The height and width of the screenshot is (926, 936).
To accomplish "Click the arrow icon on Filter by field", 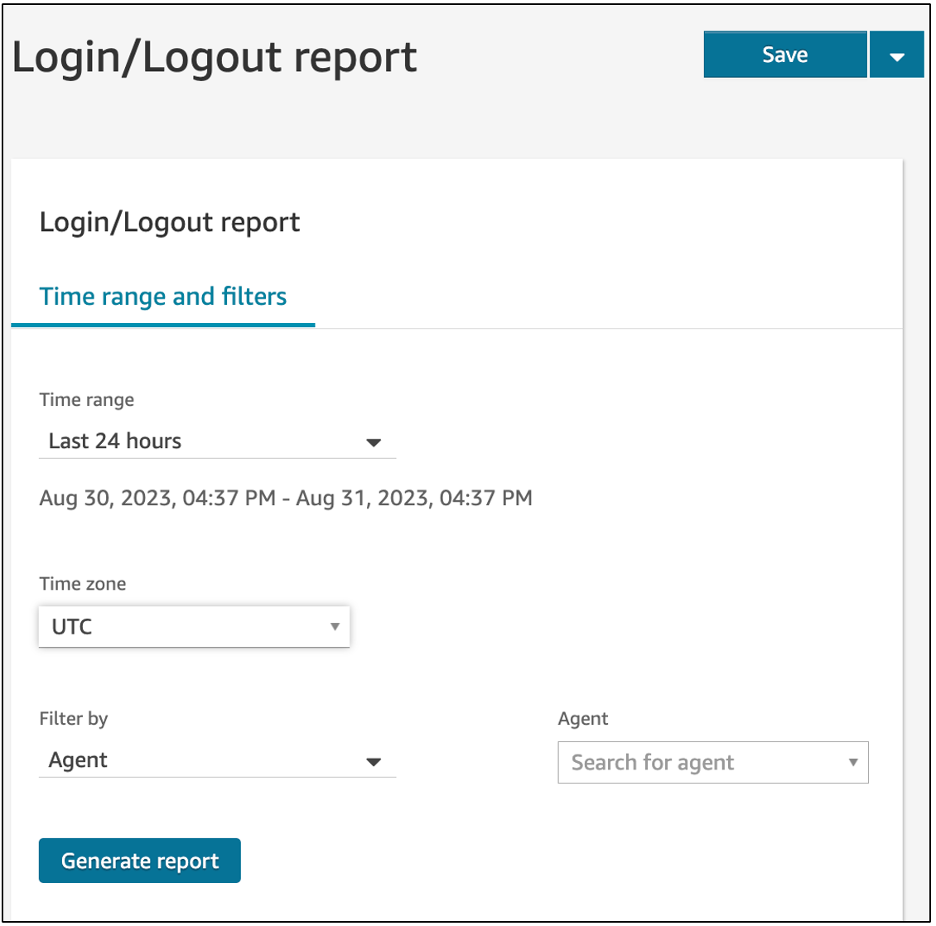I will (374, 761).
